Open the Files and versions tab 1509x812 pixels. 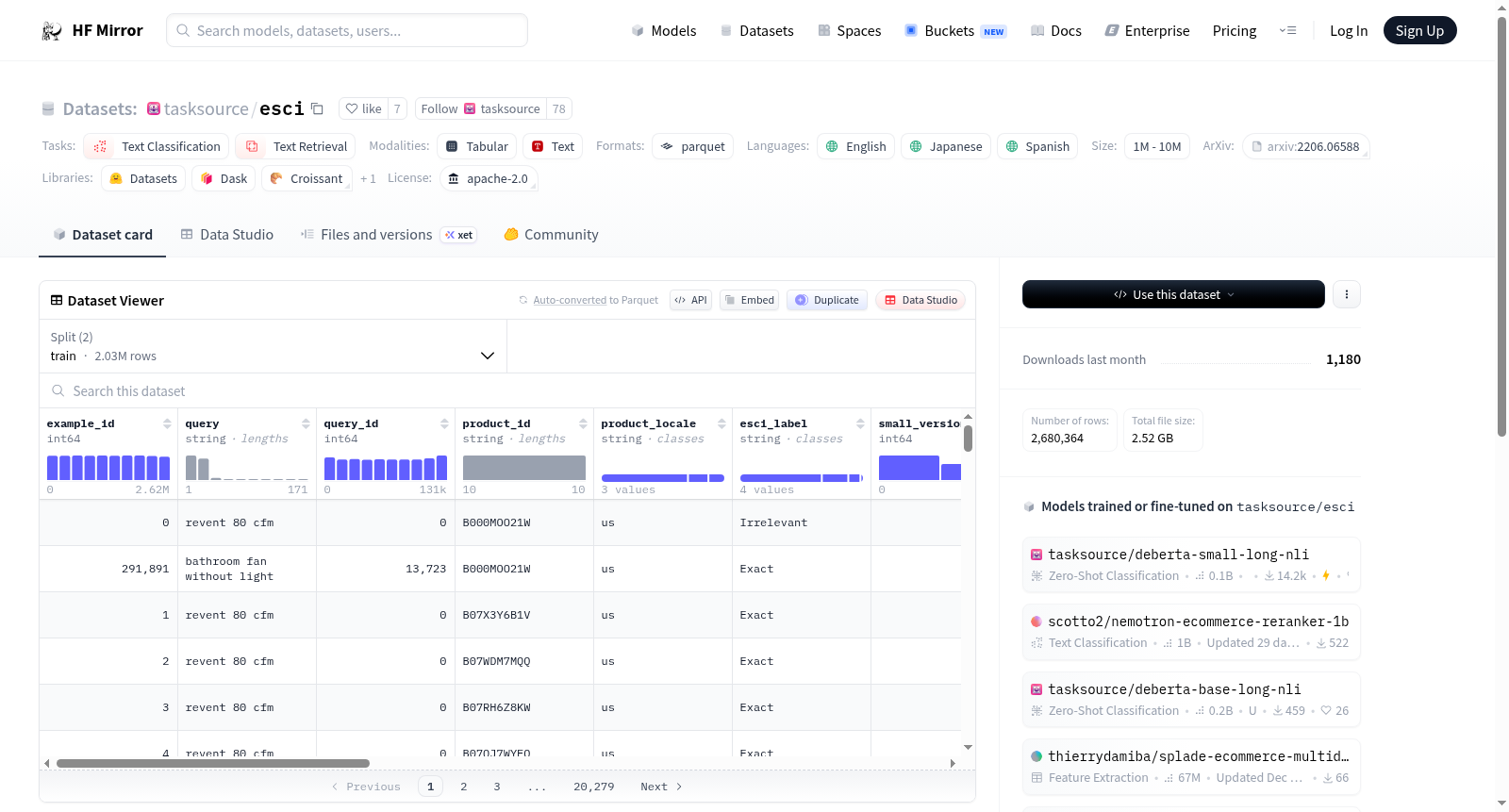(389, 235)
